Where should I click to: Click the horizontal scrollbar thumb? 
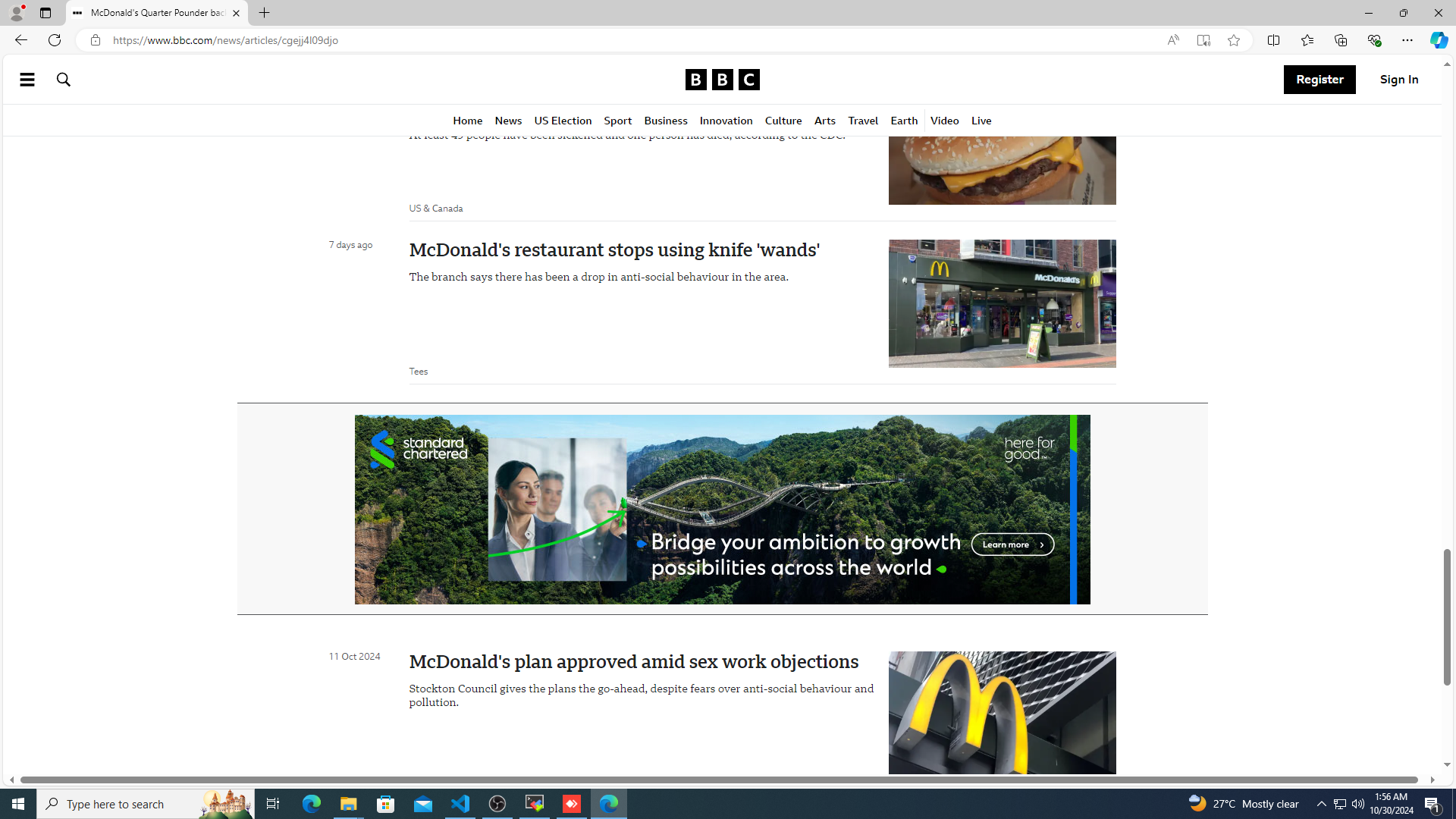click(x=719, y=780)
